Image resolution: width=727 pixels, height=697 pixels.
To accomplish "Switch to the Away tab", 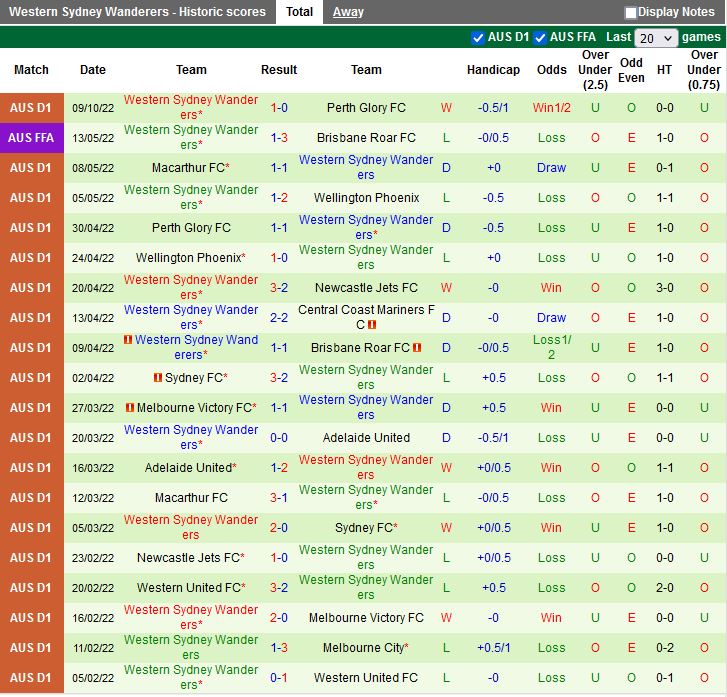I will [348, 12].
